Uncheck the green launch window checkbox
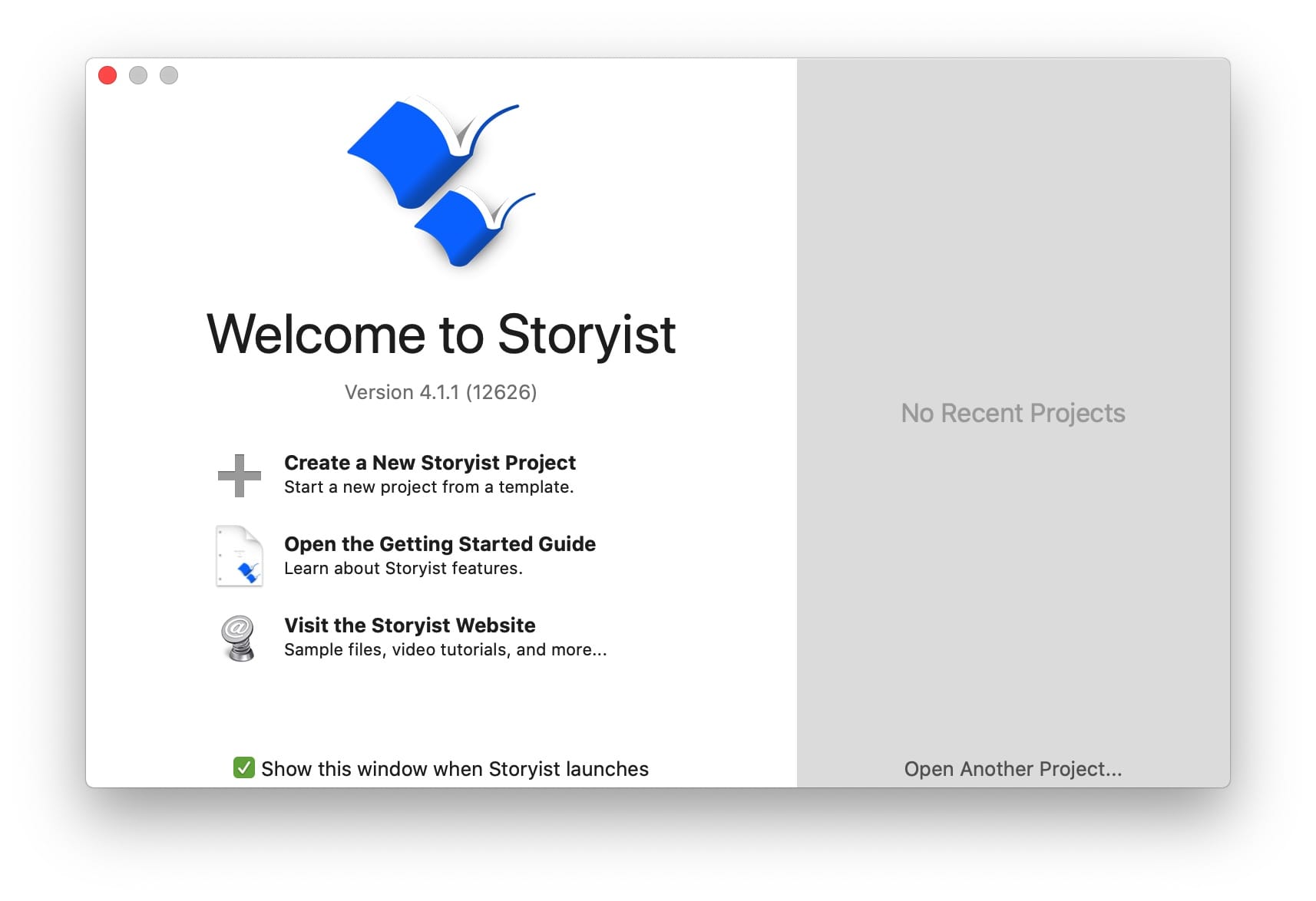This screenshot has height=901, width=1316. pyautogui.click(x=243, y=767)
